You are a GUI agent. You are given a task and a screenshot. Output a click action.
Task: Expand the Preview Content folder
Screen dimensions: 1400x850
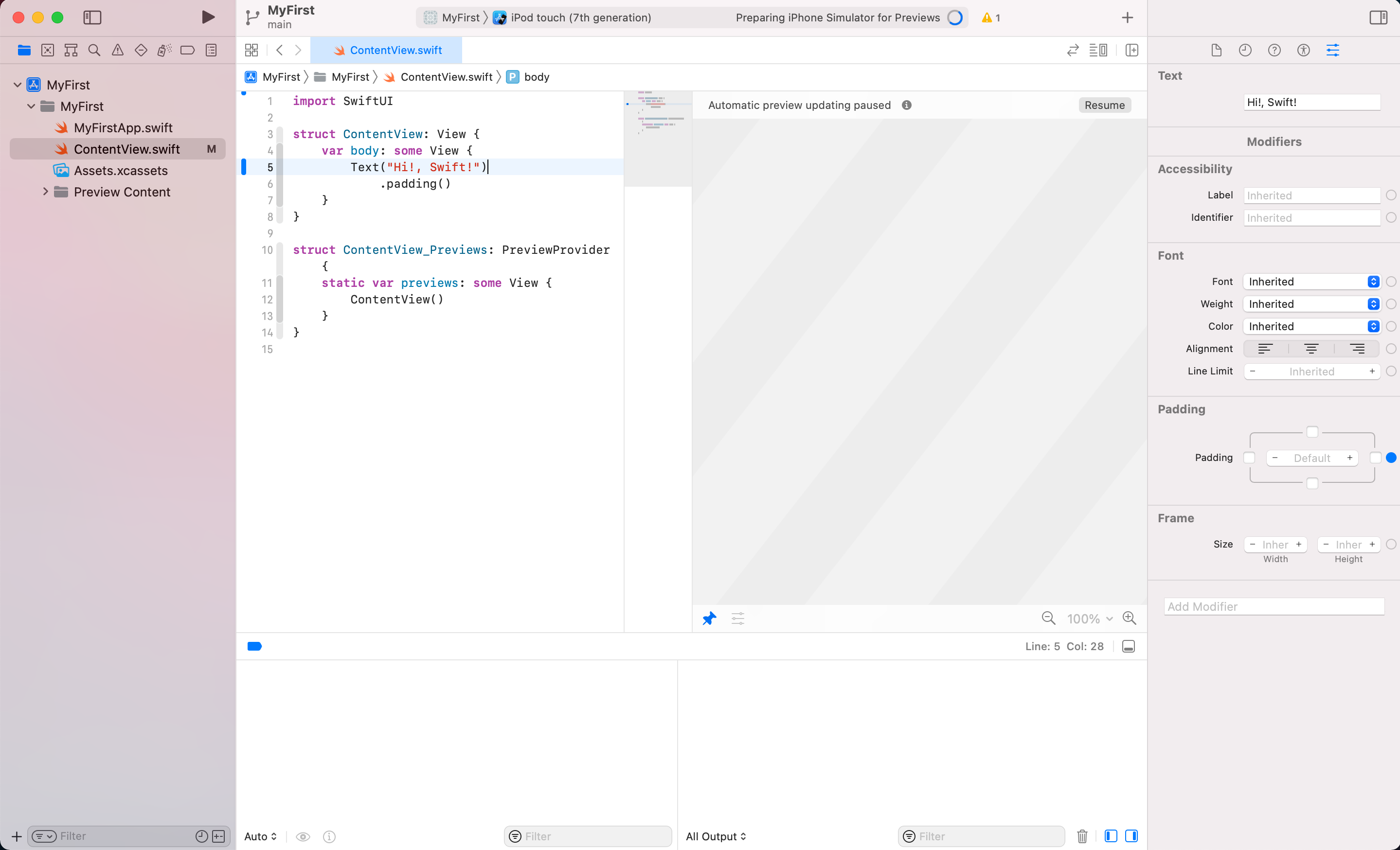(45, 192)
